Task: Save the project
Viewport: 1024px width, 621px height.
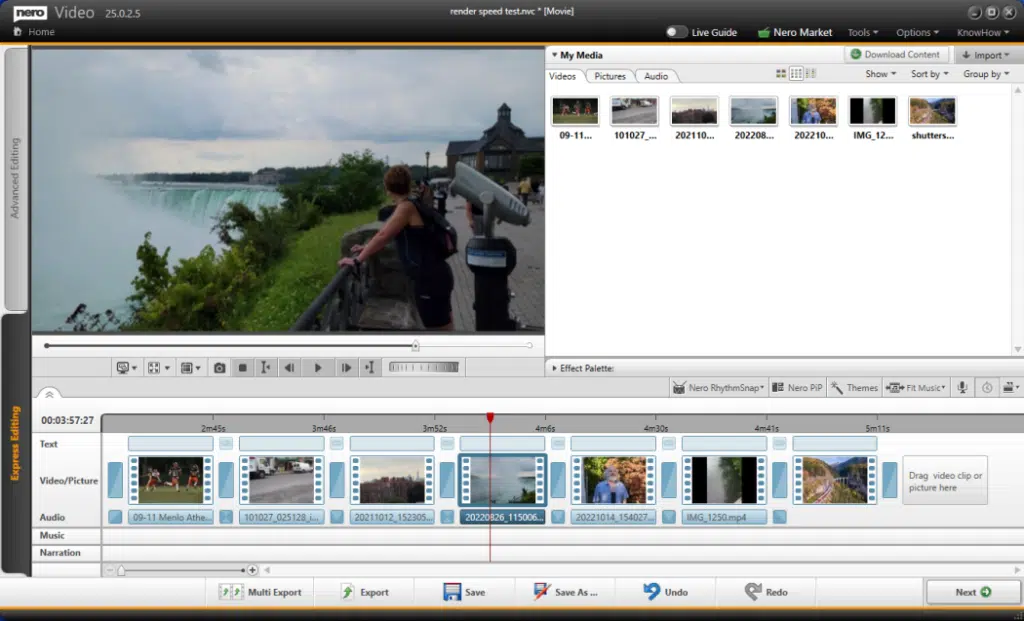Action: tap(464, 592)
